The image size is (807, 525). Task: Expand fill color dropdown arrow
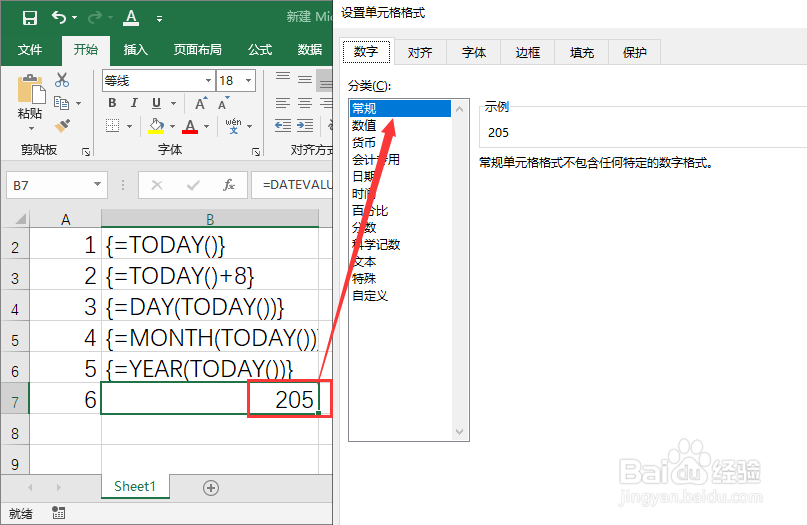tap(172, 126)
